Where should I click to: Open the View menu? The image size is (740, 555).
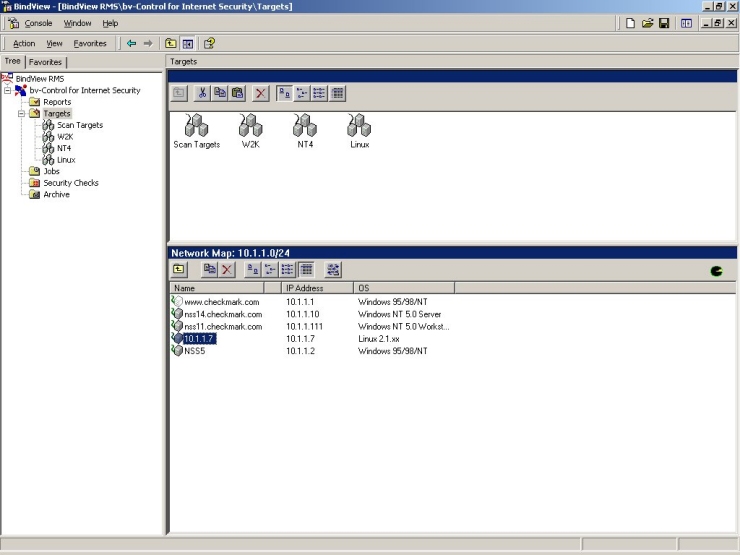54,43
